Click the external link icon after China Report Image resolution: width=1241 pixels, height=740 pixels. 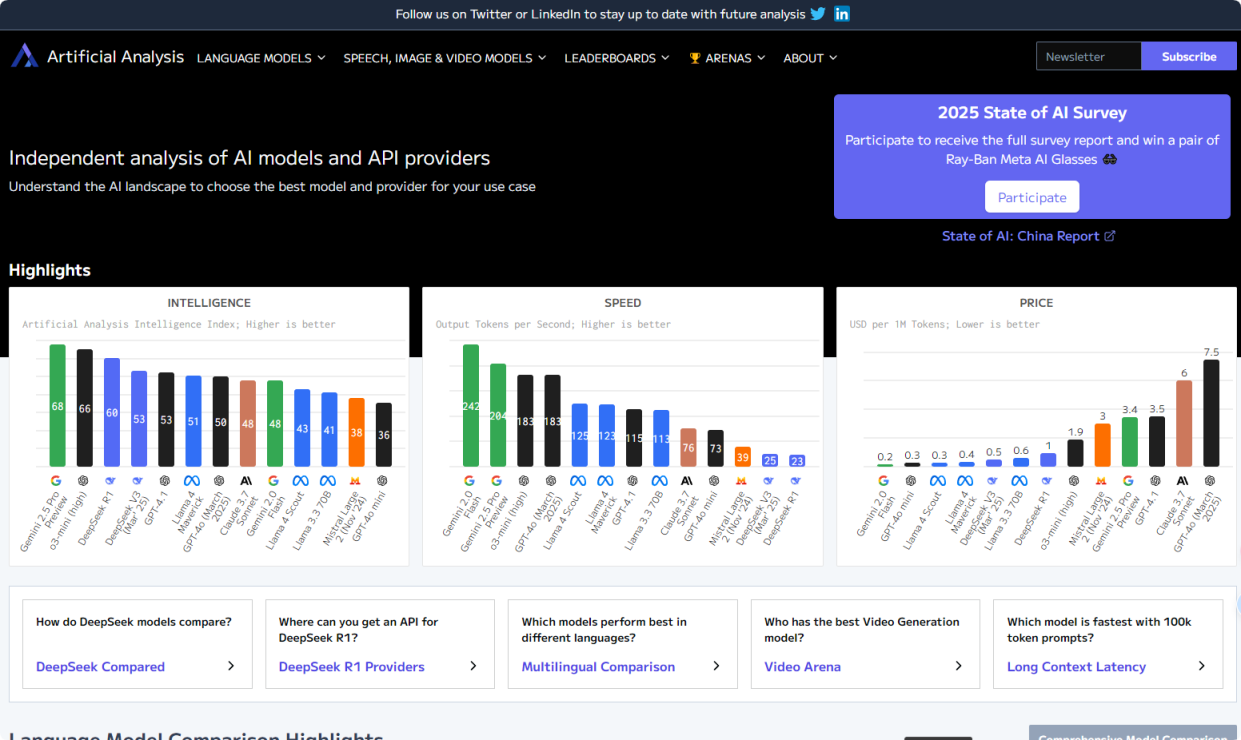(1109, 236)
